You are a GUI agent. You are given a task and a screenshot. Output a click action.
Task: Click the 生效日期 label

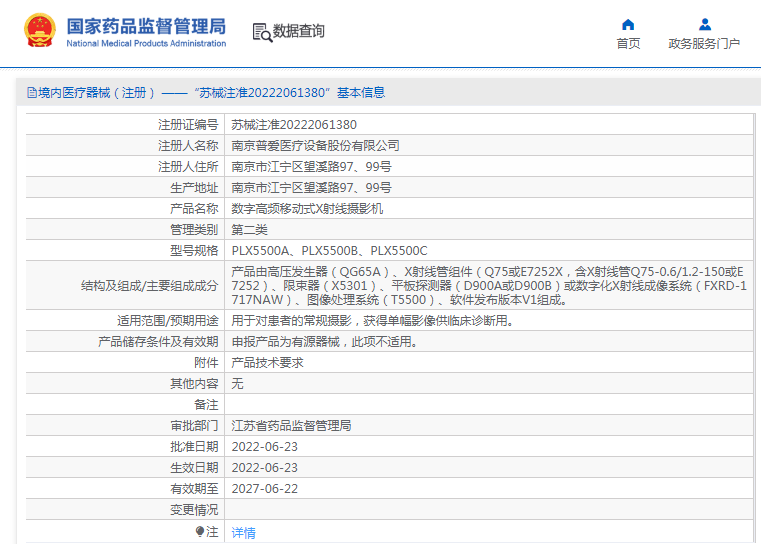194,468
